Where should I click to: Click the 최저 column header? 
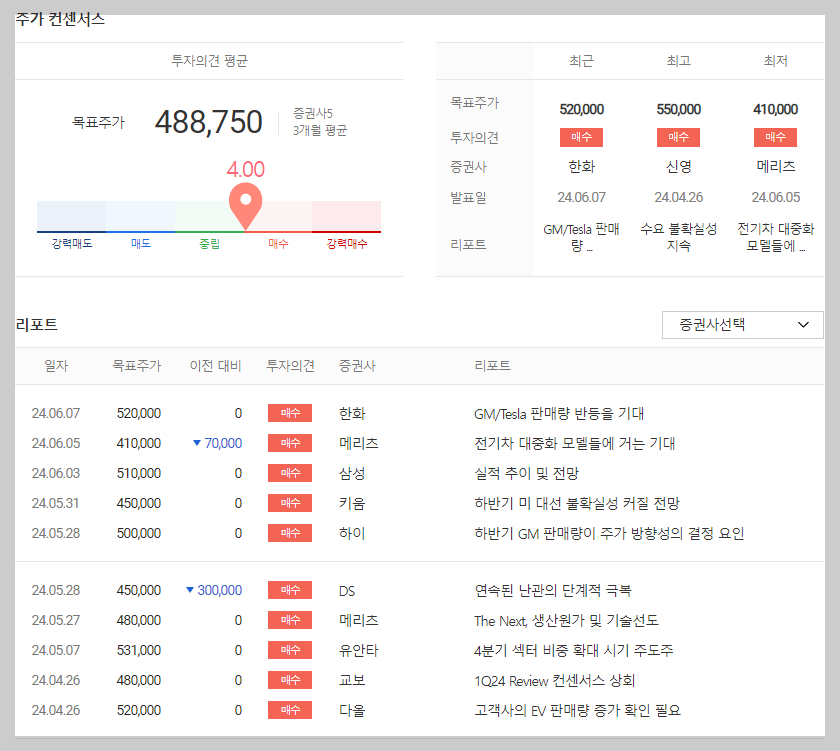[x=776, y=61]
